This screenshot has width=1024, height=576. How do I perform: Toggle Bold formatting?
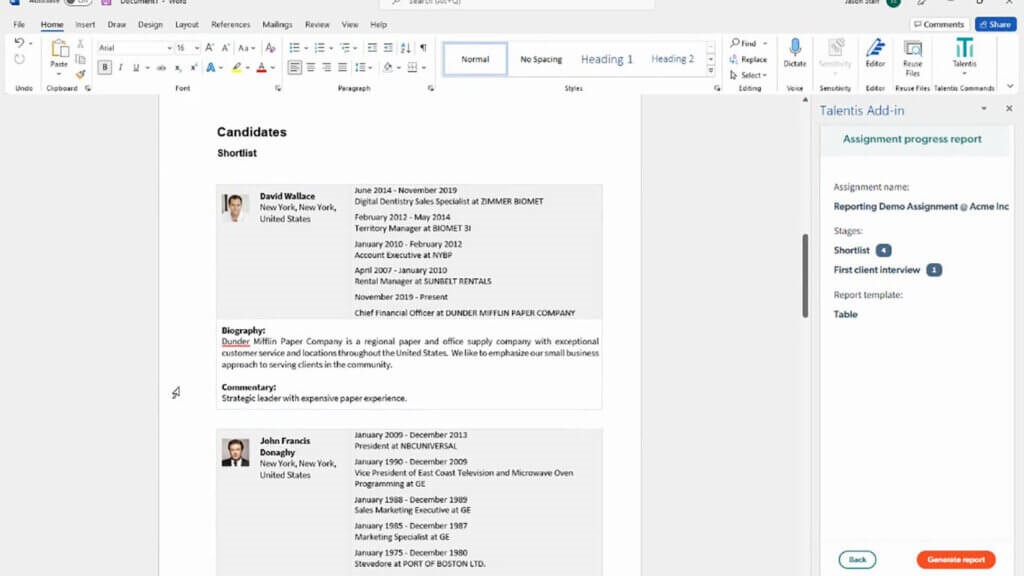tap(104, 68)
